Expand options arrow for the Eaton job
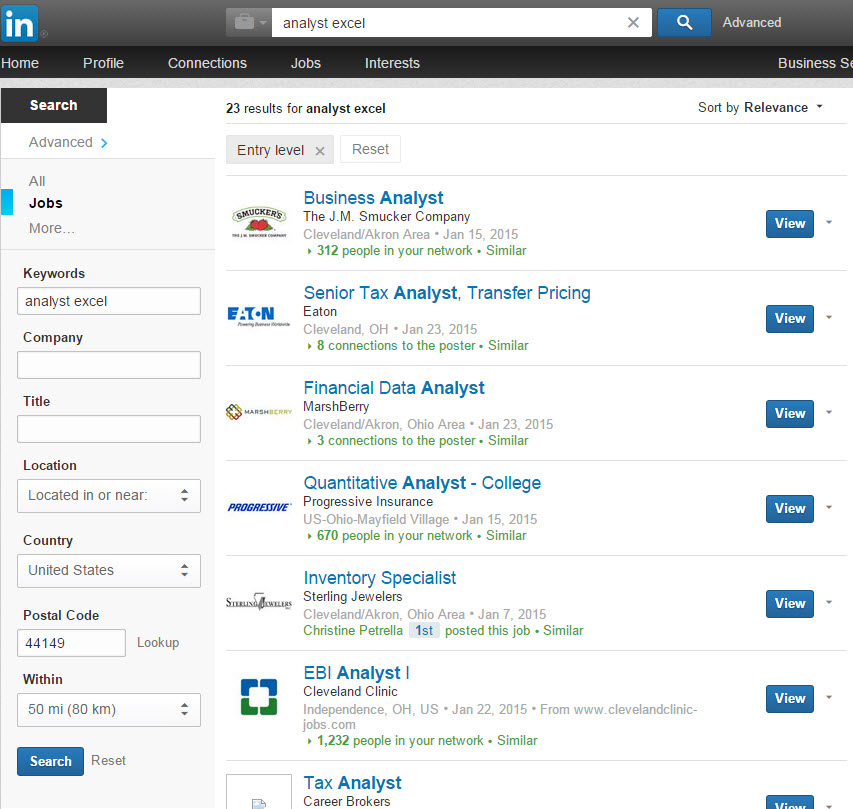Image resolution: width=853 pixels, height=809 pixels. (x=829, y=317)
